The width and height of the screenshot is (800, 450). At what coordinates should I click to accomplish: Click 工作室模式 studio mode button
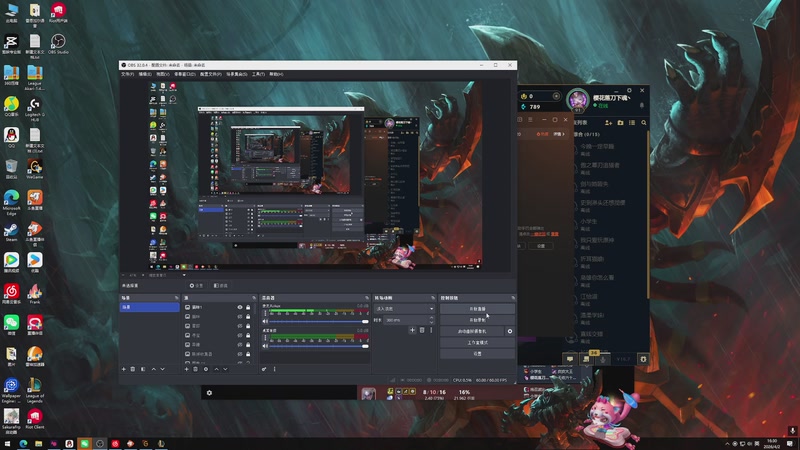(477, 342)
